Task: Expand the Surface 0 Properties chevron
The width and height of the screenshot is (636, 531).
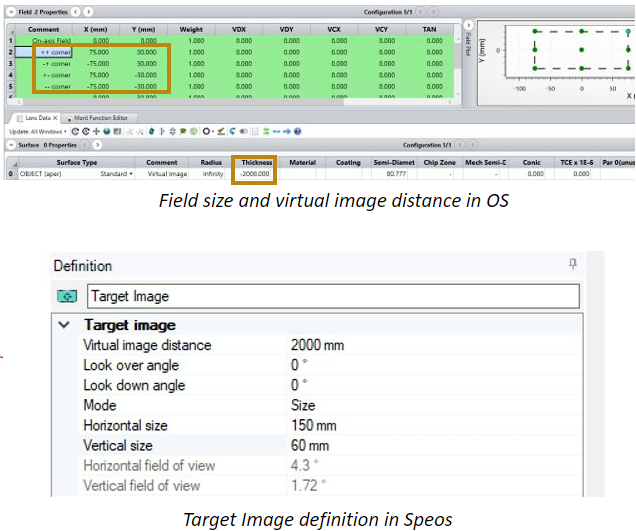Action: click(x=11, y=145)
